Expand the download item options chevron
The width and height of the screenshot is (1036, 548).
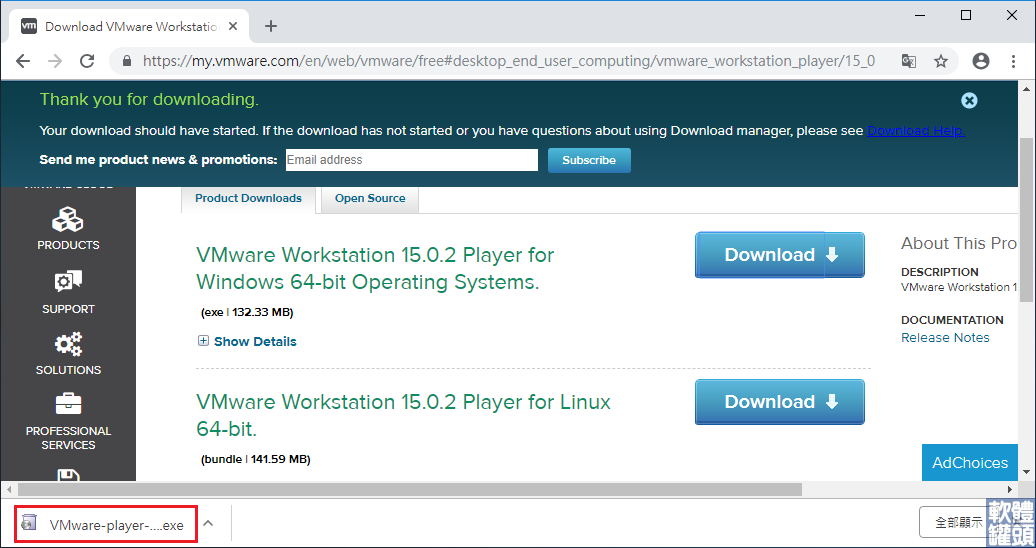click(208, 524)
